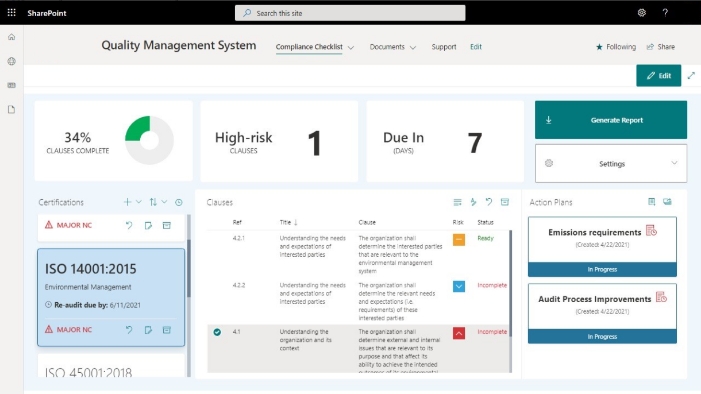
Task: Open list view icon in Clauses header
Action: [457, 202]
